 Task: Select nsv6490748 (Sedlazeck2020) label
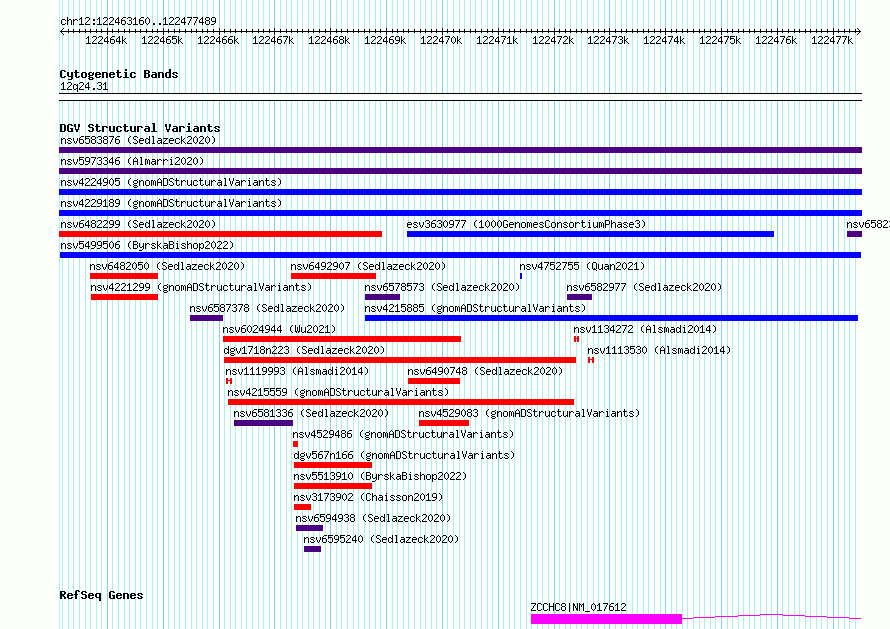tap(485, 371)
